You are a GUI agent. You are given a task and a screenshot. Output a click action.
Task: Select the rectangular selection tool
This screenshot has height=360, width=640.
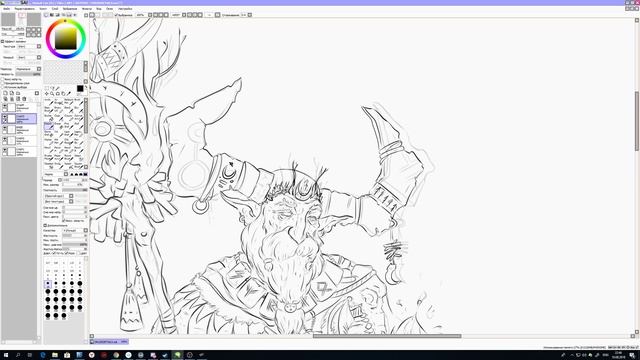tap(47, 88)
